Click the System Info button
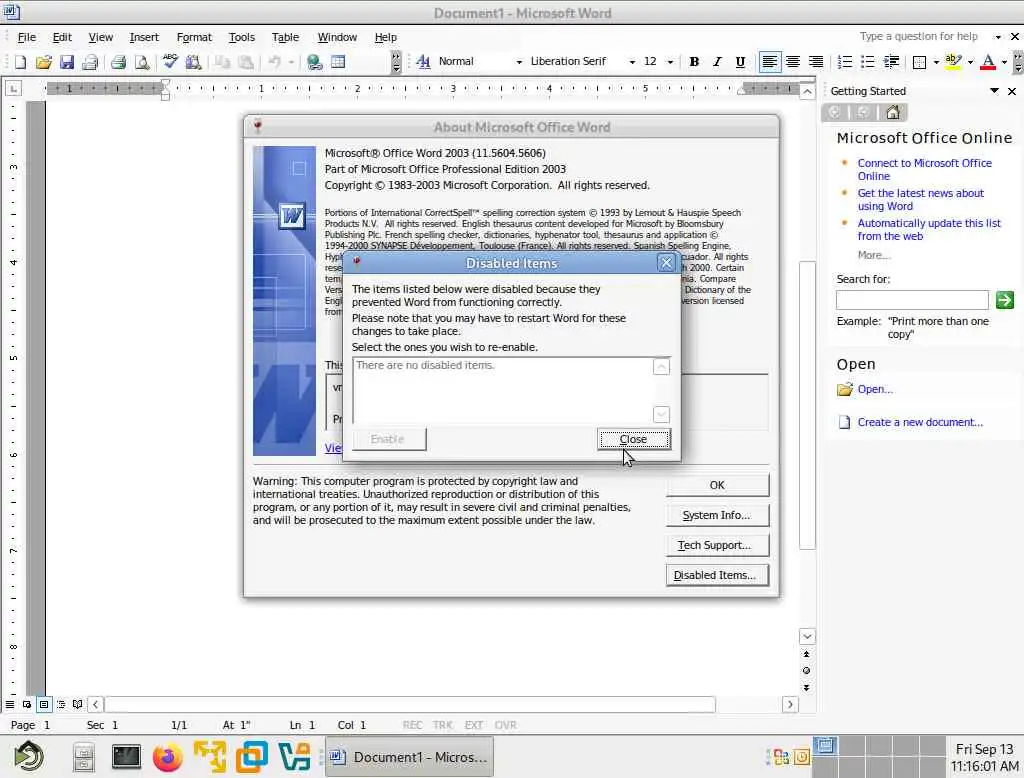The height and width of the screenshot is (778, 1024). (717, 515)
